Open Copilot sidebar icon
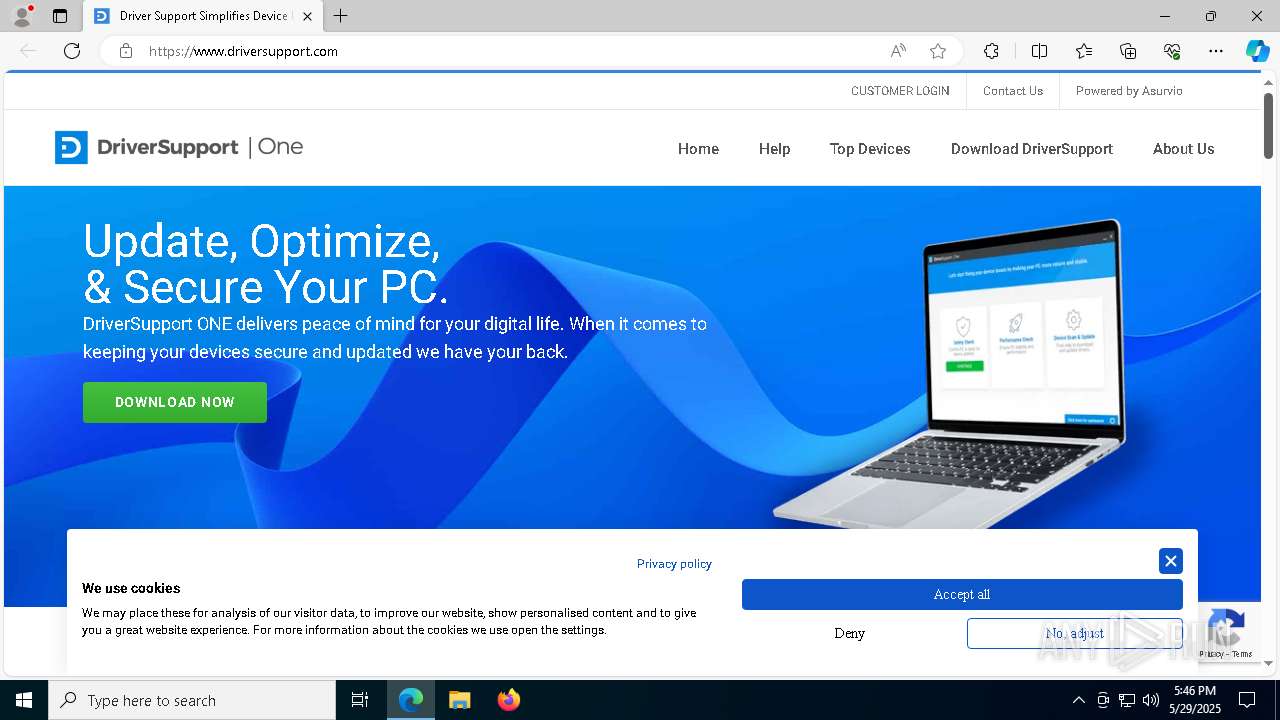The height and width of the screenshot is (720, 1280). click(x=1257, y=51)
